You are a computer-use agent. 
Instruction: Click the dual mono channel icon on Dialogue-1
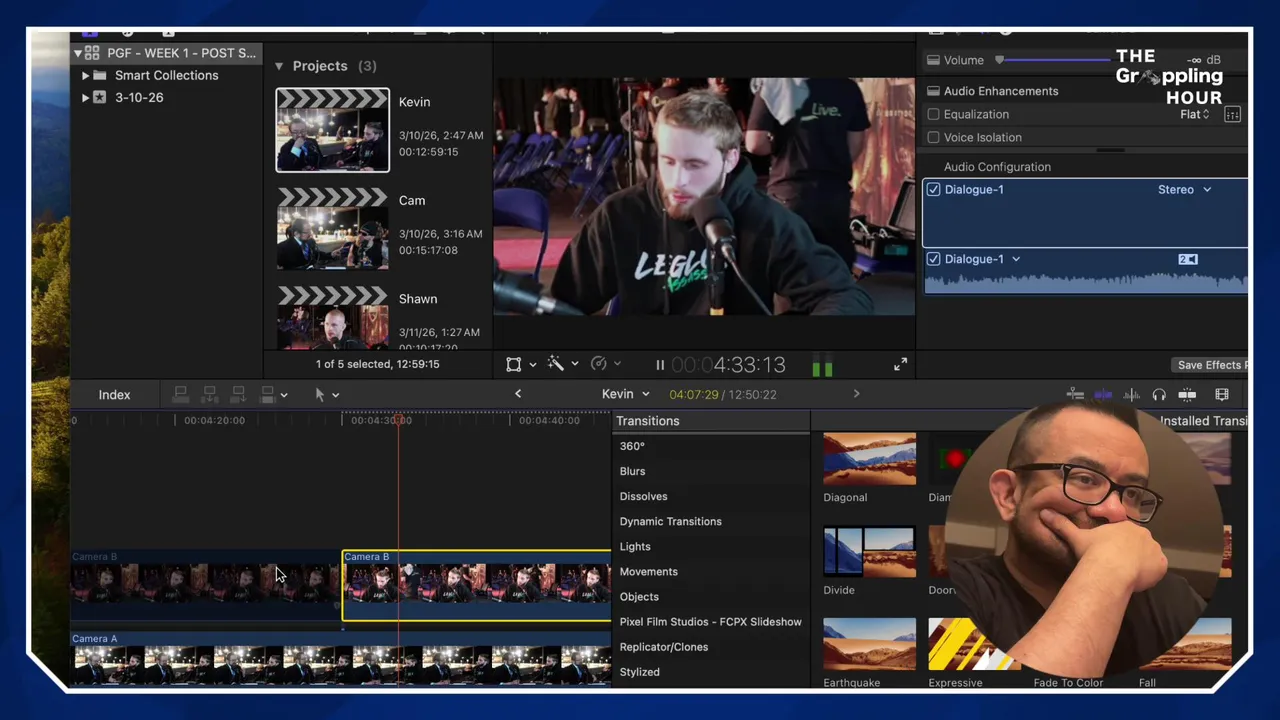coord(1187,259)
